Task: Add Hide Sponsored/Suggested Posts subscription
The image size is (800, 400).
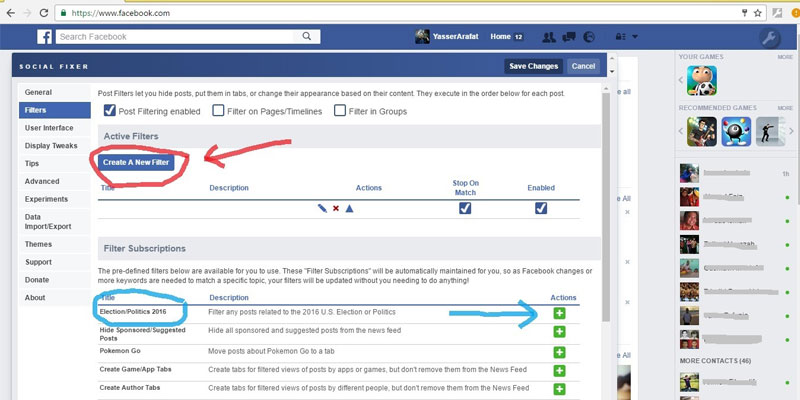Action: coord(559,332)
